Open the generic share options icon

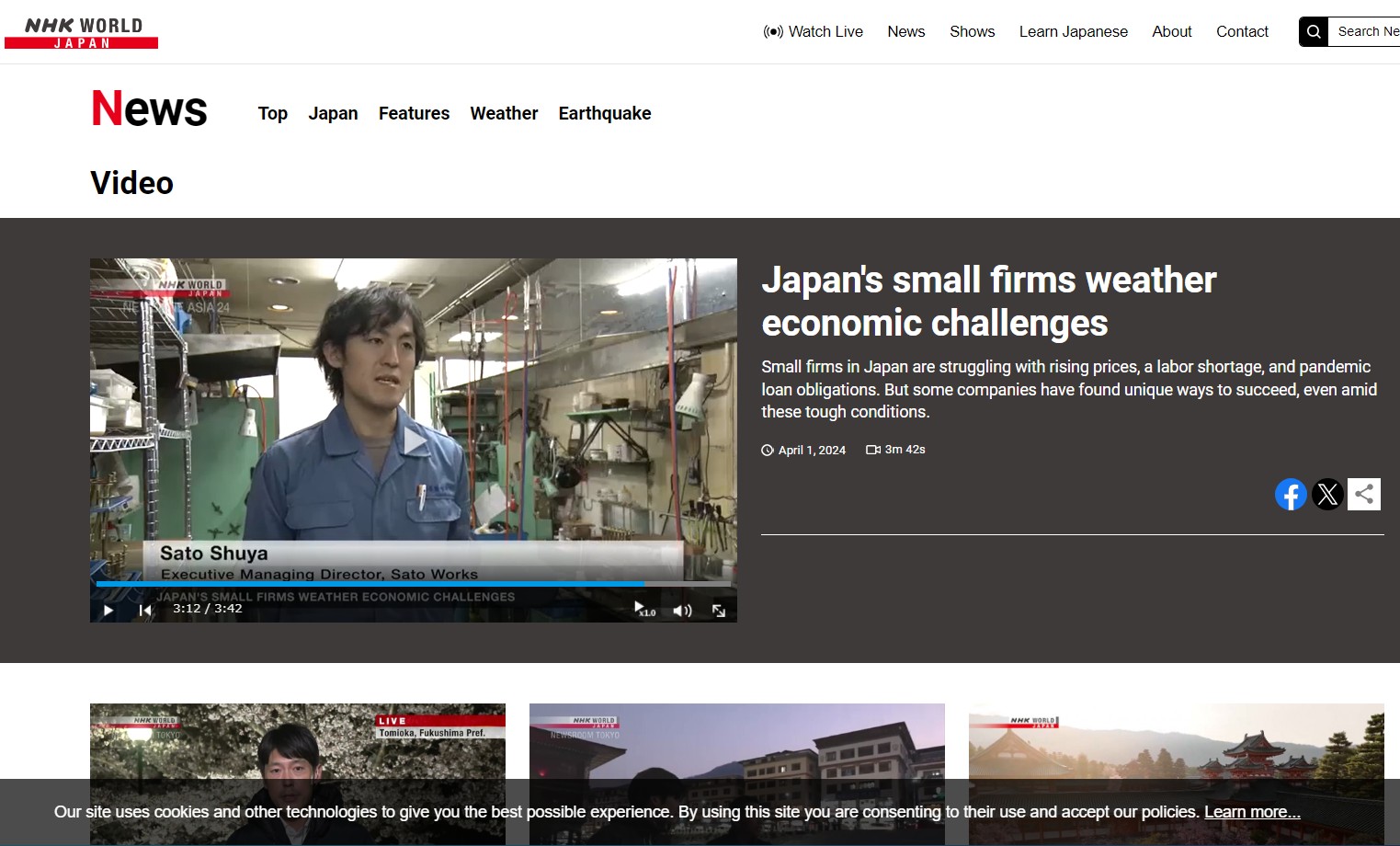tap(1364, 494)
